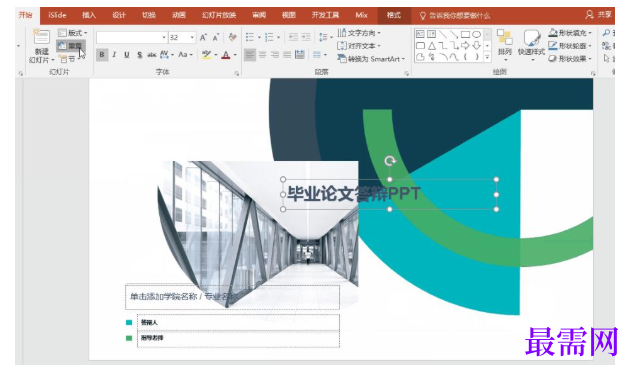Switch to the Insert (插入) tab
Image resolution: width=637 pixels, height=373 pixels.
click(x=89, y=15)
